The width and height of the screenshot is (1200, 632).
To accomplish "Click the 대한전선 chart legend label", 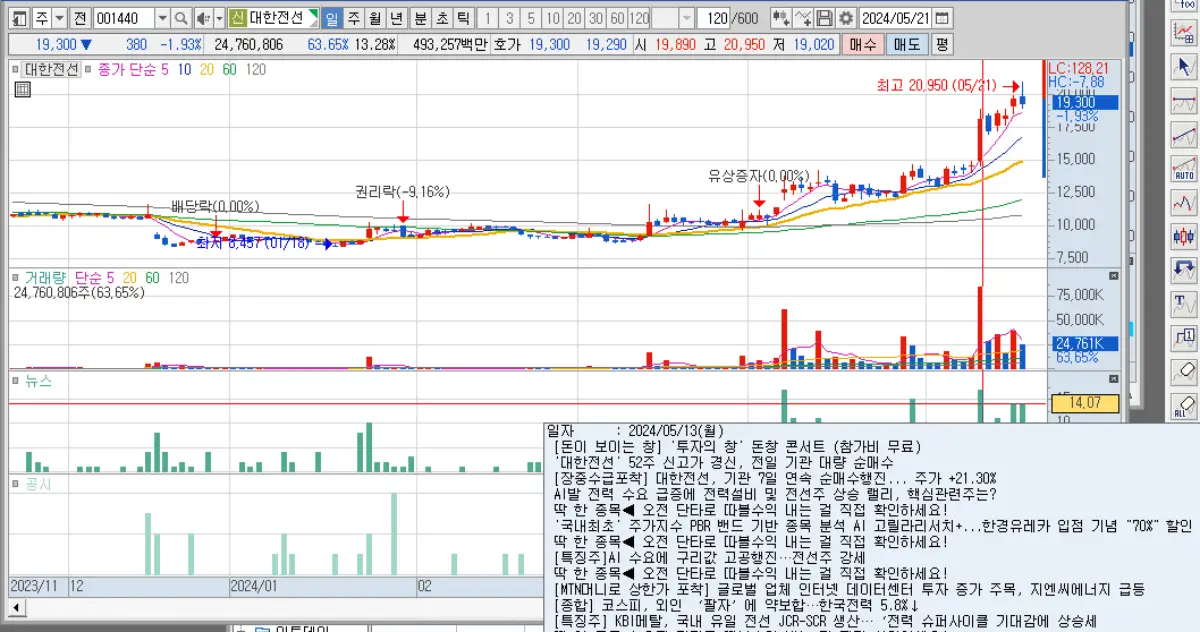I will [x=52, y=70].
